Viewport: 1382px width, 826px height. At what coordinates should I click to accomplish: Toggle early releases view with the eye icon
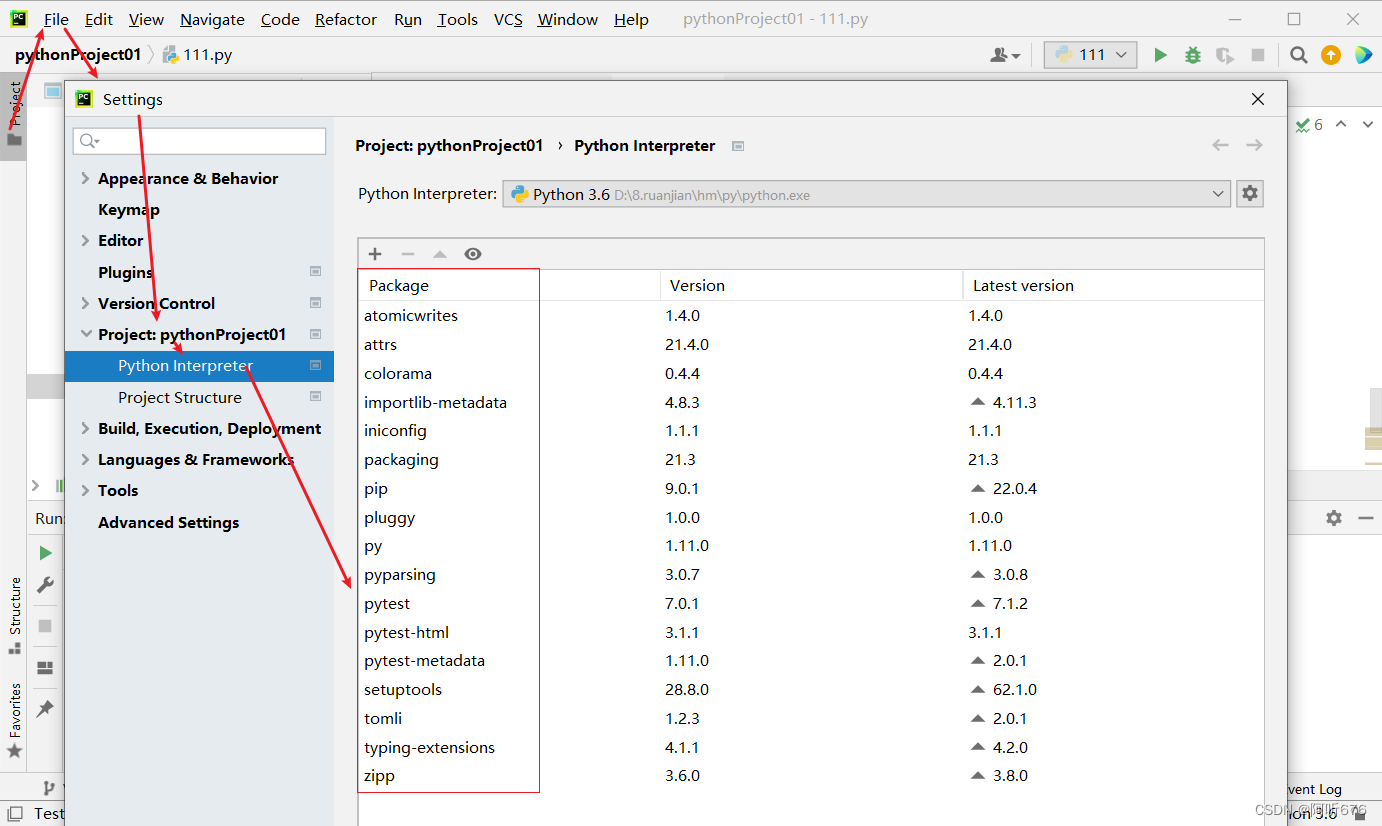tap(472, 253)
